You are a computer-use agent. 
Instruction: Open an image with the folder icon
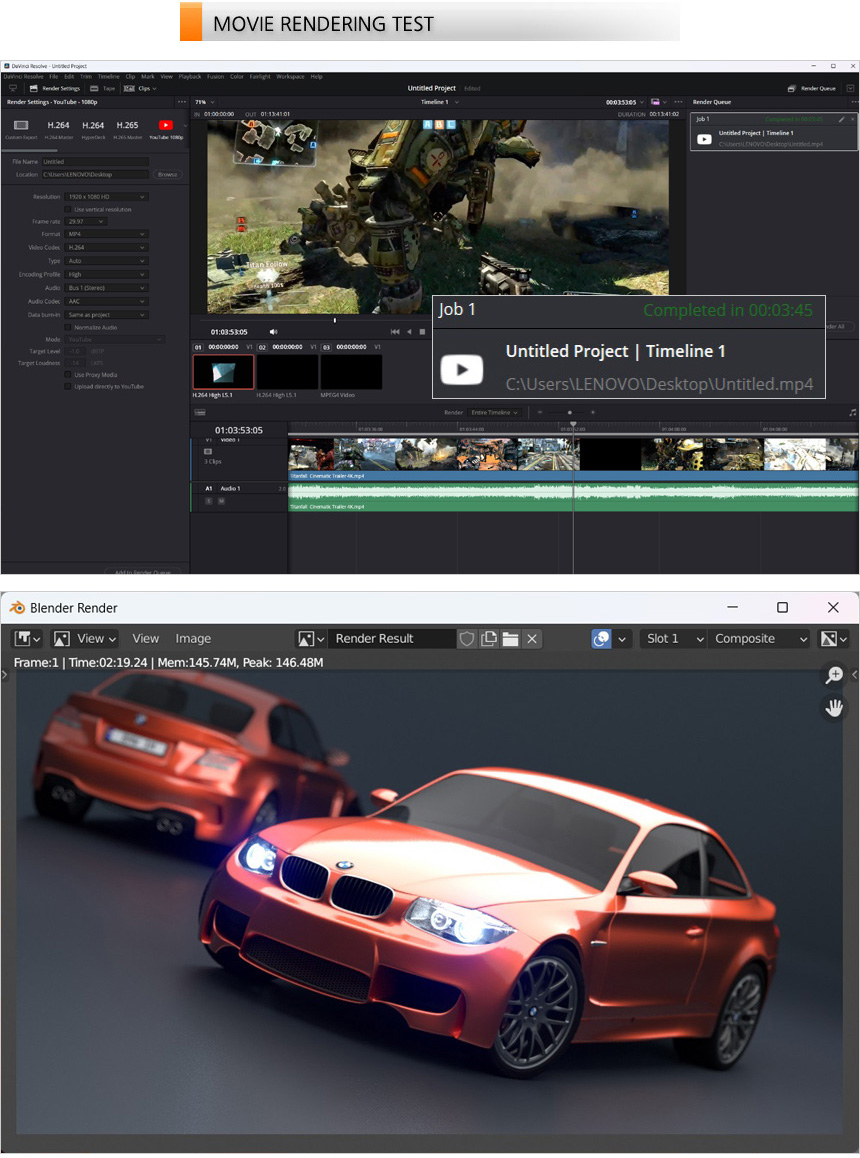pos(510,639)
